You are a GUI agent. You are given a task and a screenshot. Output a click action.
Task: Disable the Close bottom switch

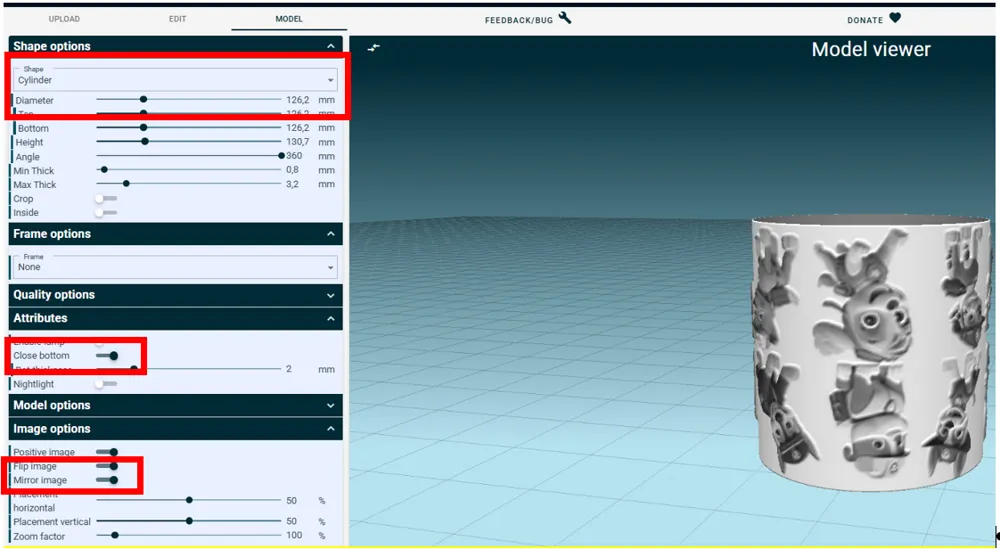(107, 356)
